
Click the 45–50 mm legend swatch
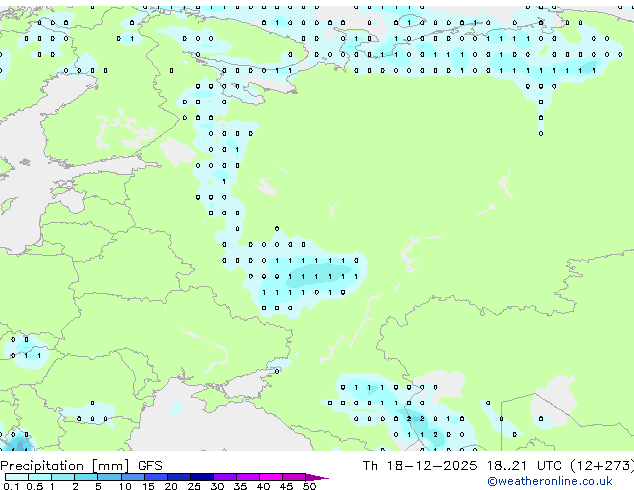coord(294,477)
